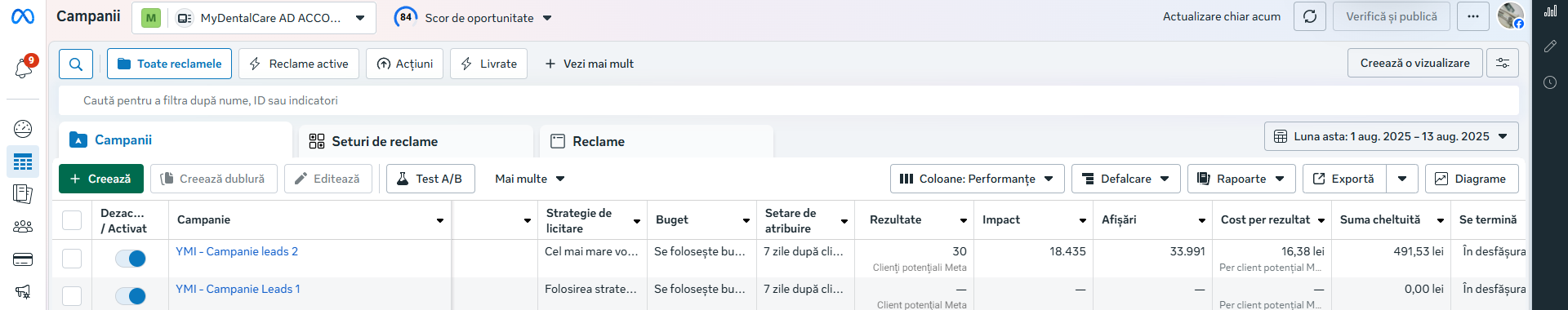The image size is (1568, 310).
Task: Refresh data with circular arrow icon
Action: pyautogui.click(x=1310, y=16)
